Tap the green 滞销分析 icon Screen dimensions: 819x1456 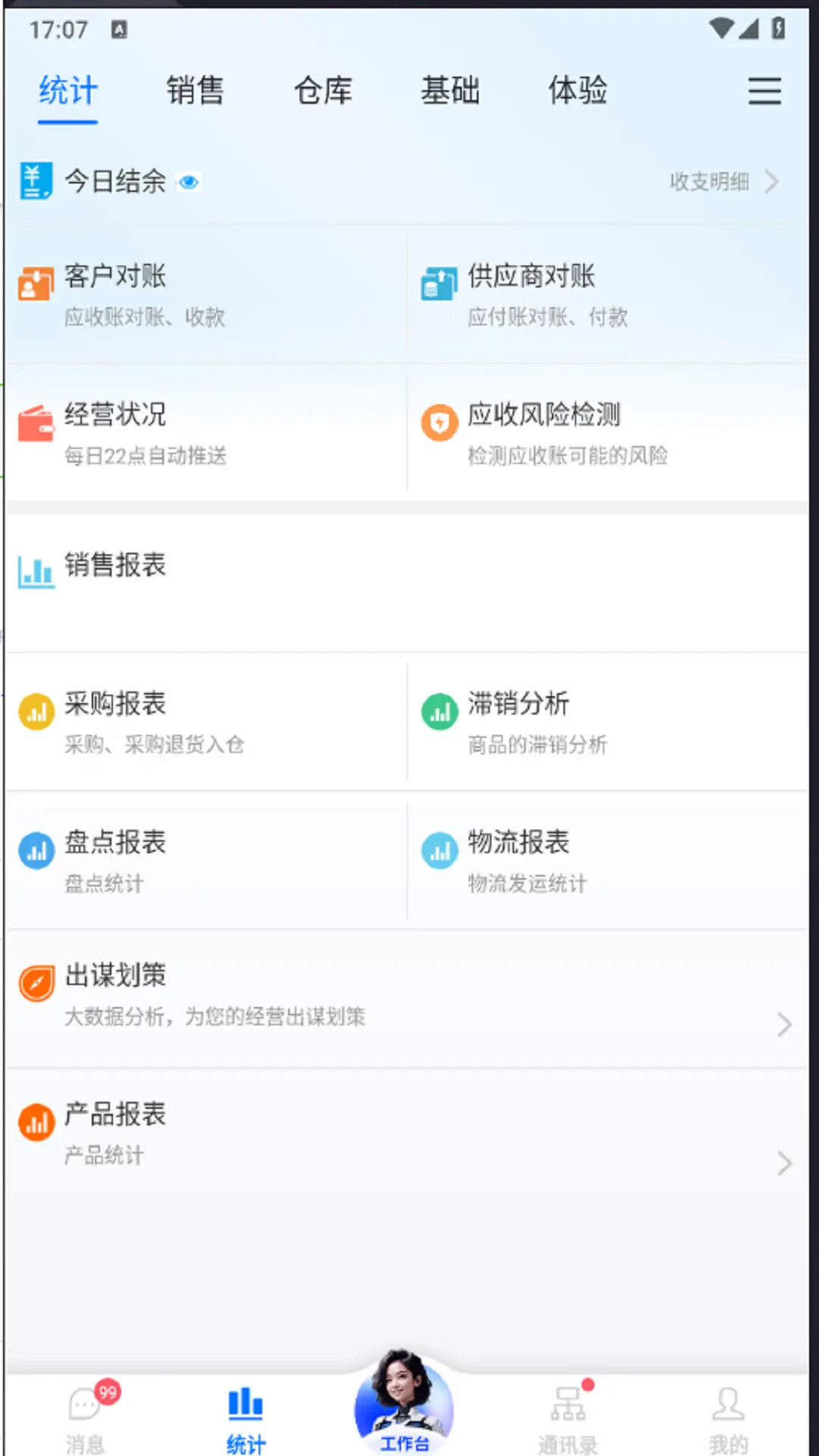[440, 712]
